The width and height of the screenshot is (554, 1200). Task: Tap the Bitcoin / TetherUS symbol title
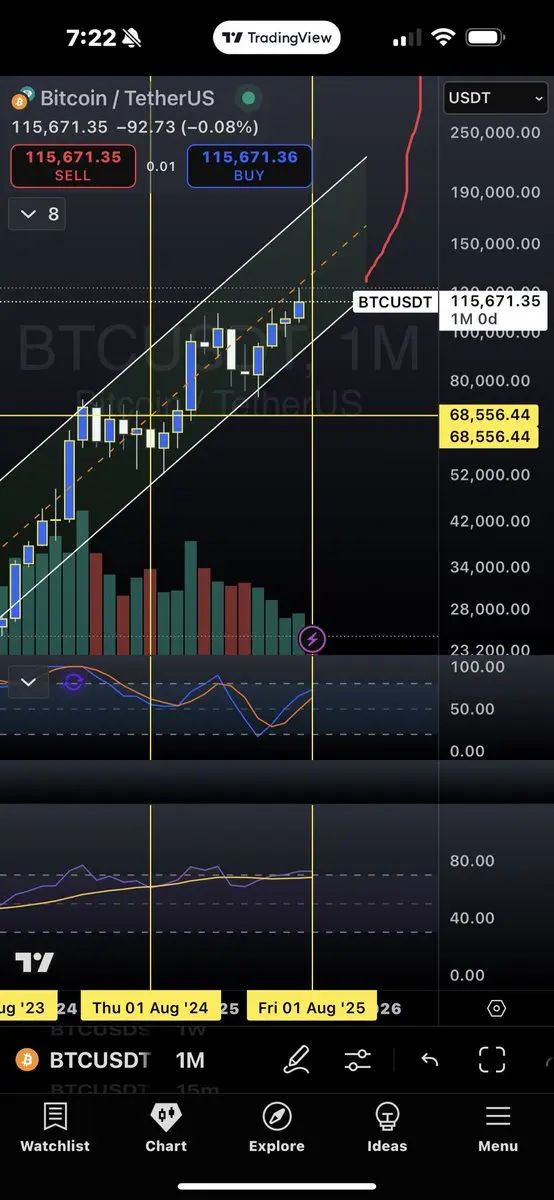(x=127, y=99)
